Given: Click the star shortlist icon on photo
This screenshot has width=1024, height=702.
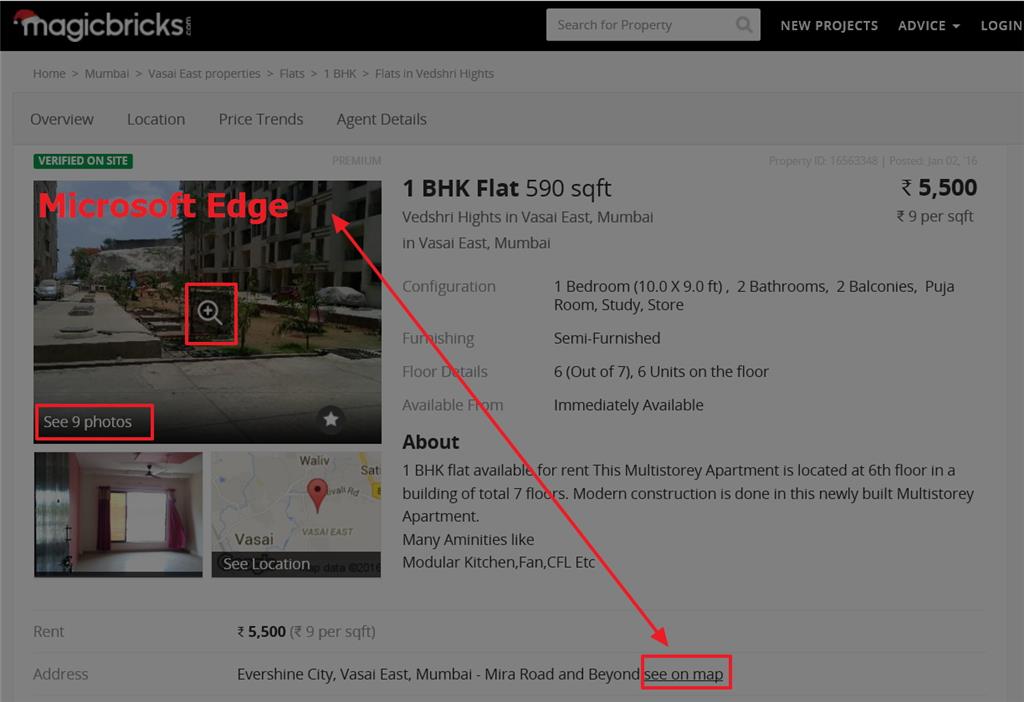Looking at the screenshot, I should 331,419.
